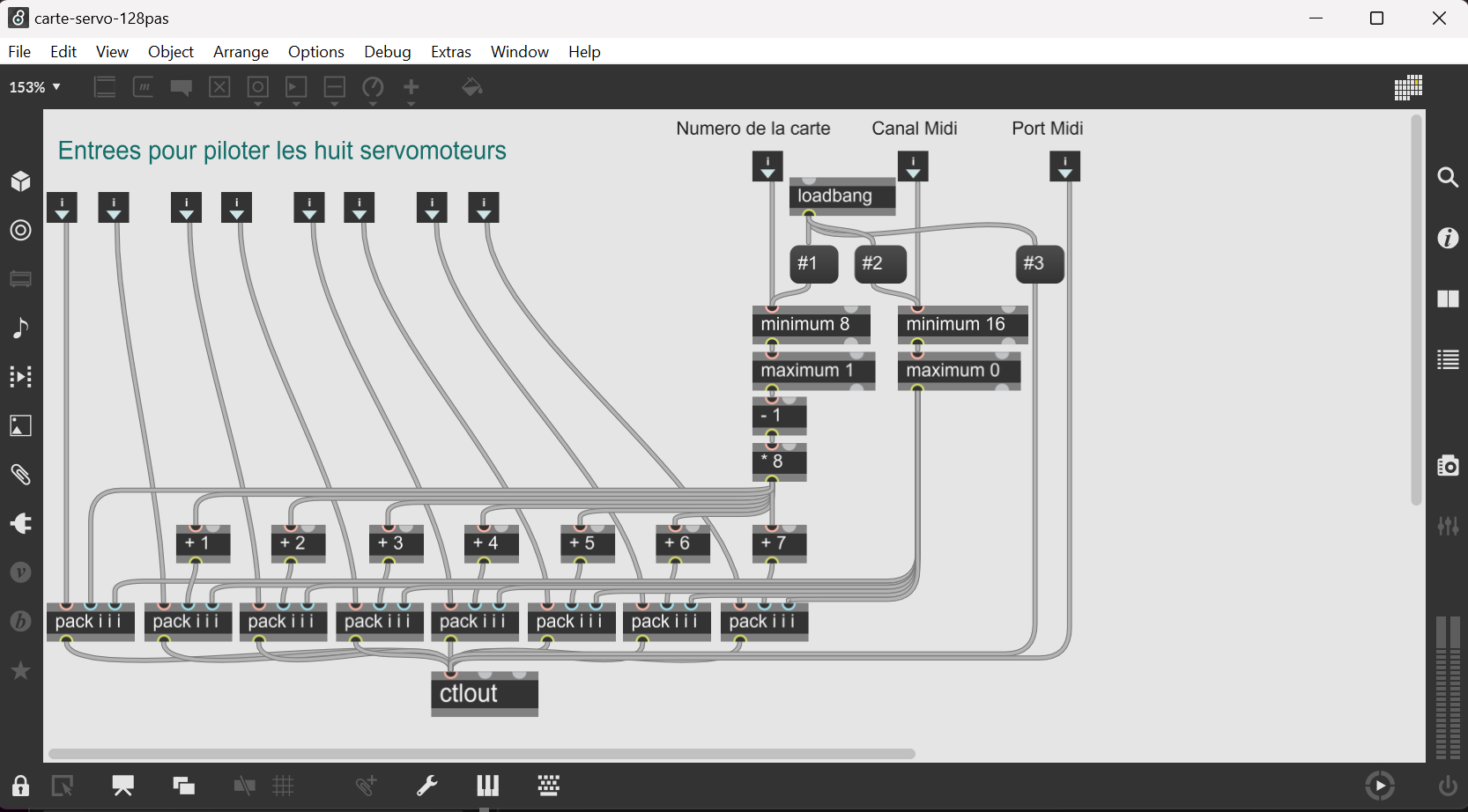Open the calendar keypad icon in bottom bar
This screenshot has height=812, width=1468.
tap(549, 786)
